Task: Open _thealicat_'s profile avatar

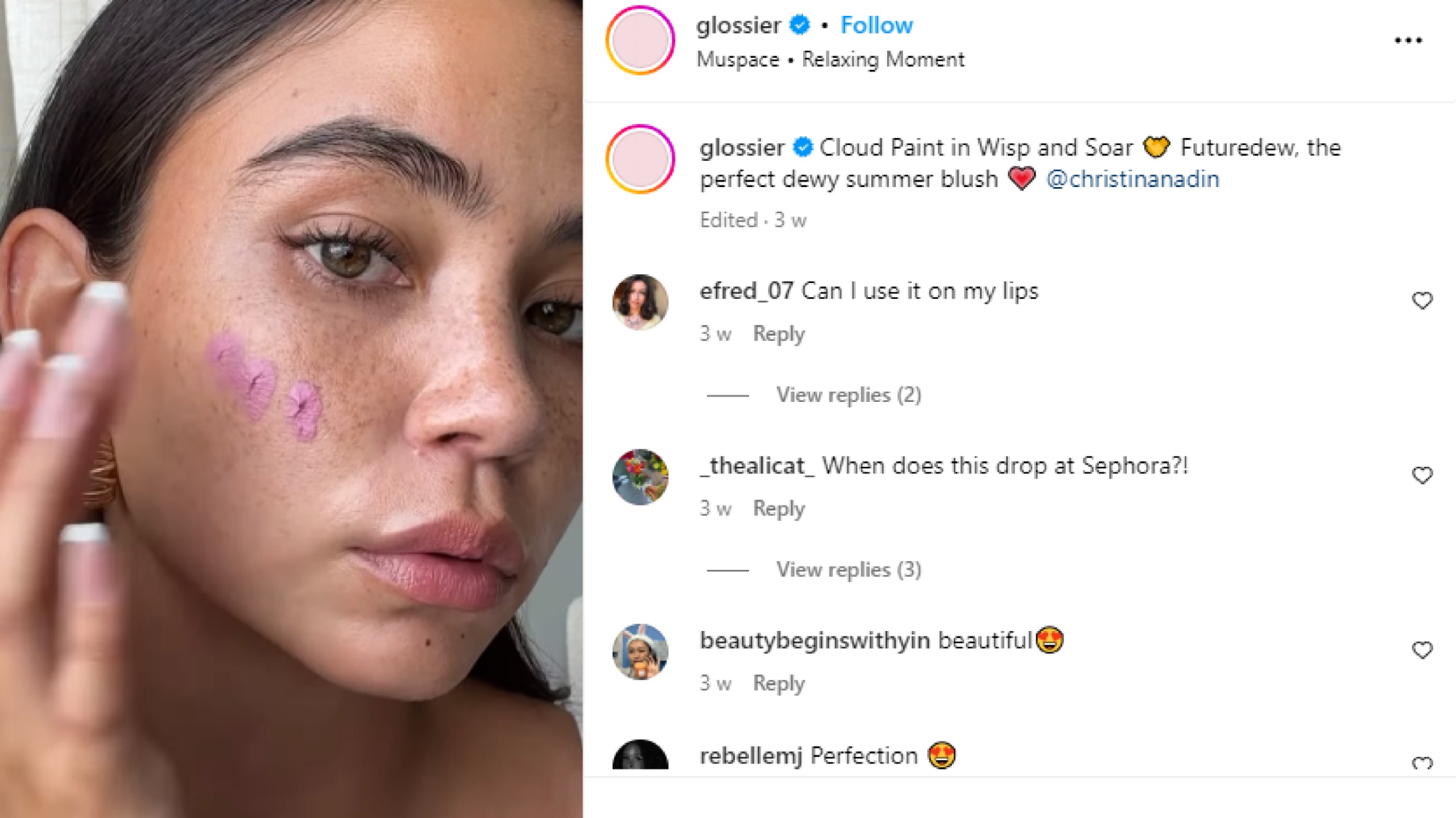Action: tap(640, 476)
